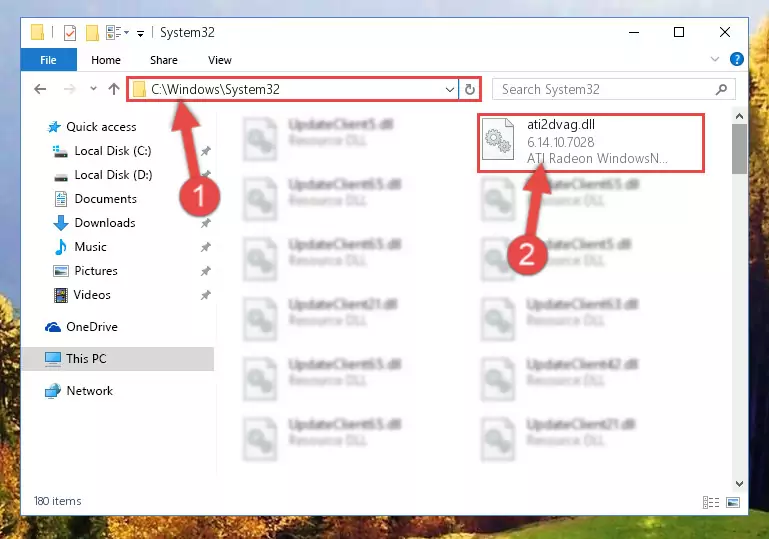The image size is (769, 539).
Task: Click the Quick access star icon
Action: [x=53, y=127]
